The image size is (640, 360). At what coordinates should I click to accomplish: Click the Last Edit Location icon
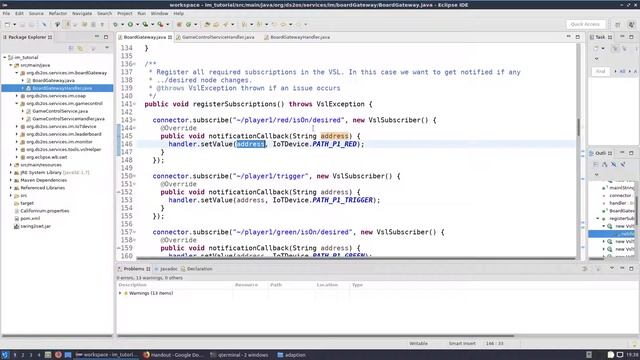pyautogui.click(x=274, y=24)
